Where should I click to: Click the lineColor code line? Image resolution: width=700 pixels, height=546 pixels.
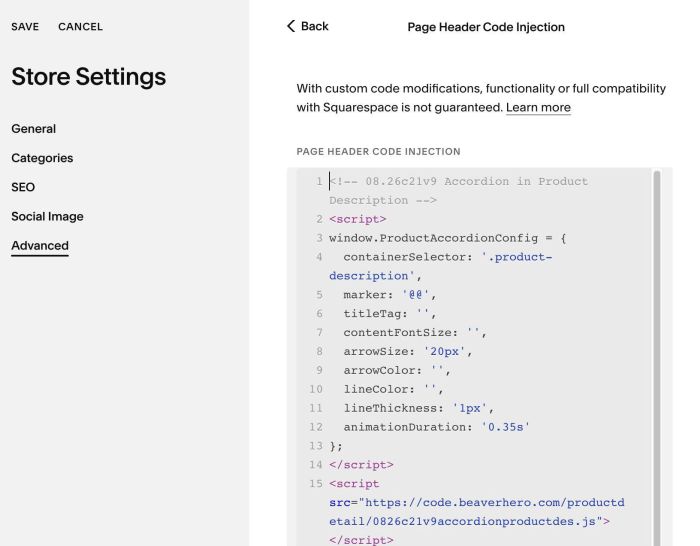(393, 389)
